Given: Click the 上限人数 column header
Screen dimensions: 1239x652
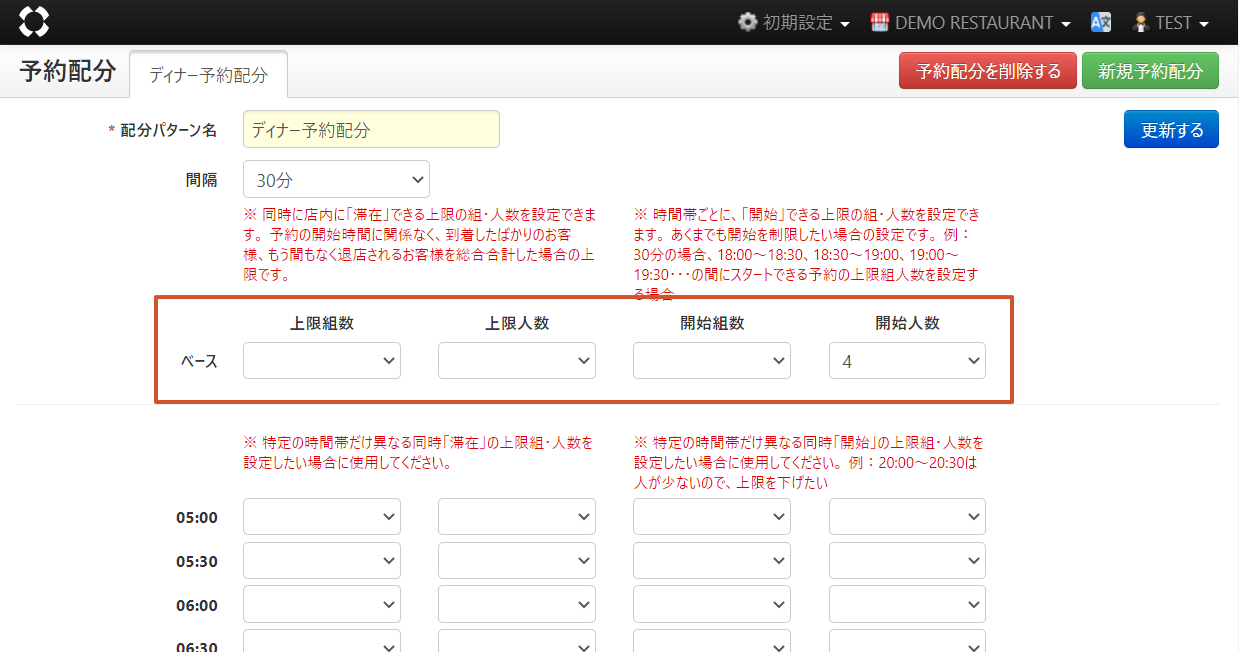Looking at the screenshot, I should [x=517, y=323].
